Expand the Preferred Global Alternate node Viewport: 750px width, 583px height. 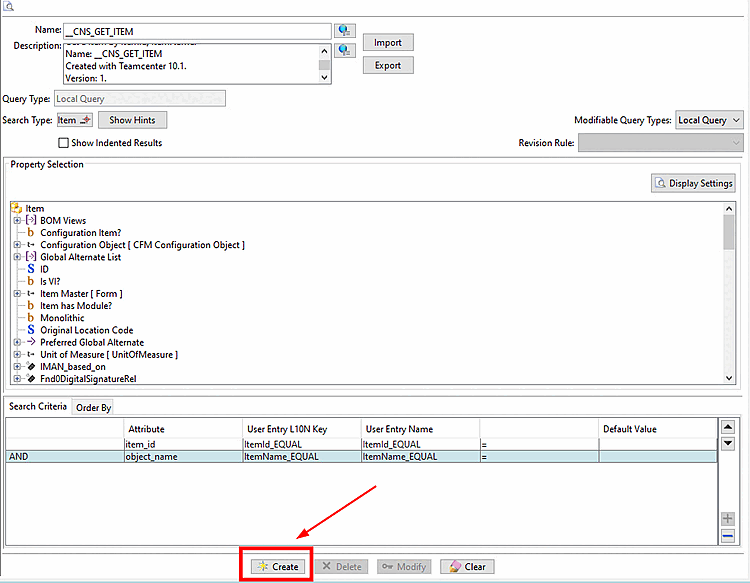coord(17,342)
